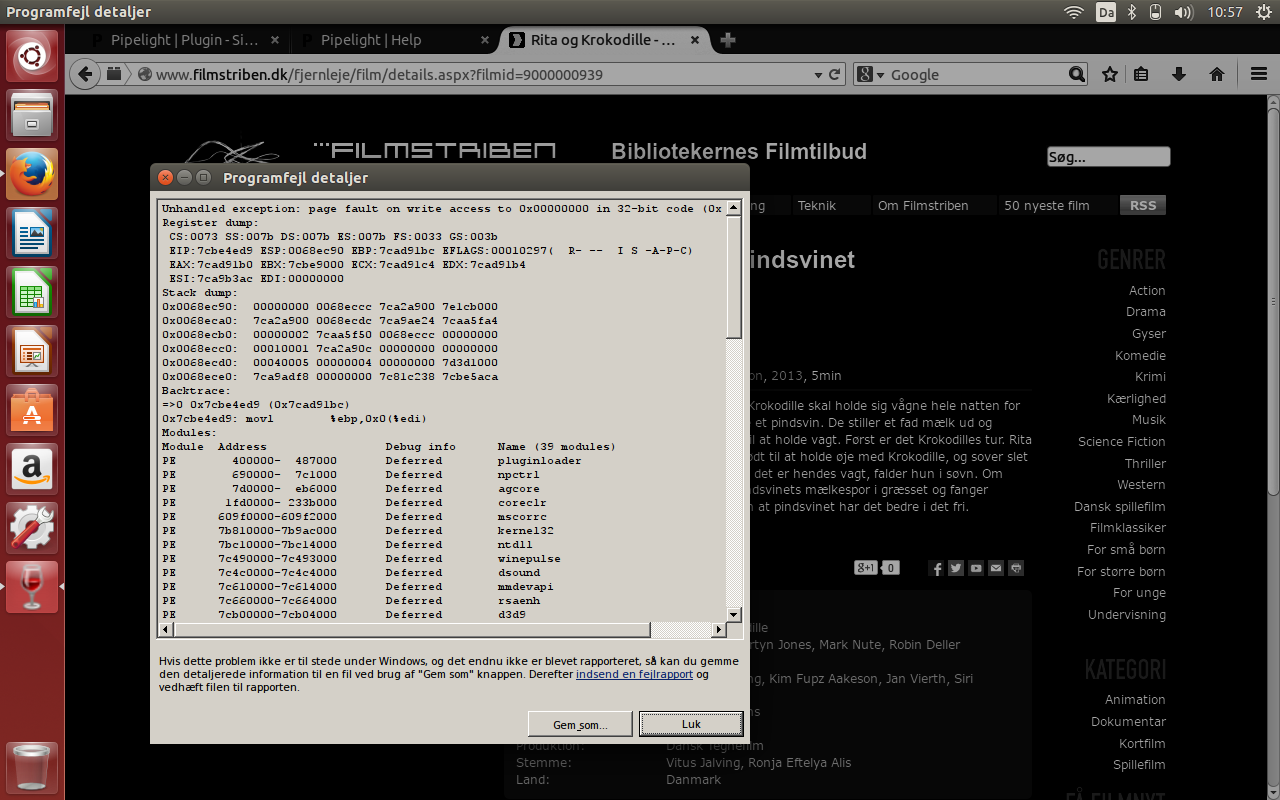This screenshot has width=1280, height=800.
Task: Open the Trash in launcher
Action: pos(32,767)
